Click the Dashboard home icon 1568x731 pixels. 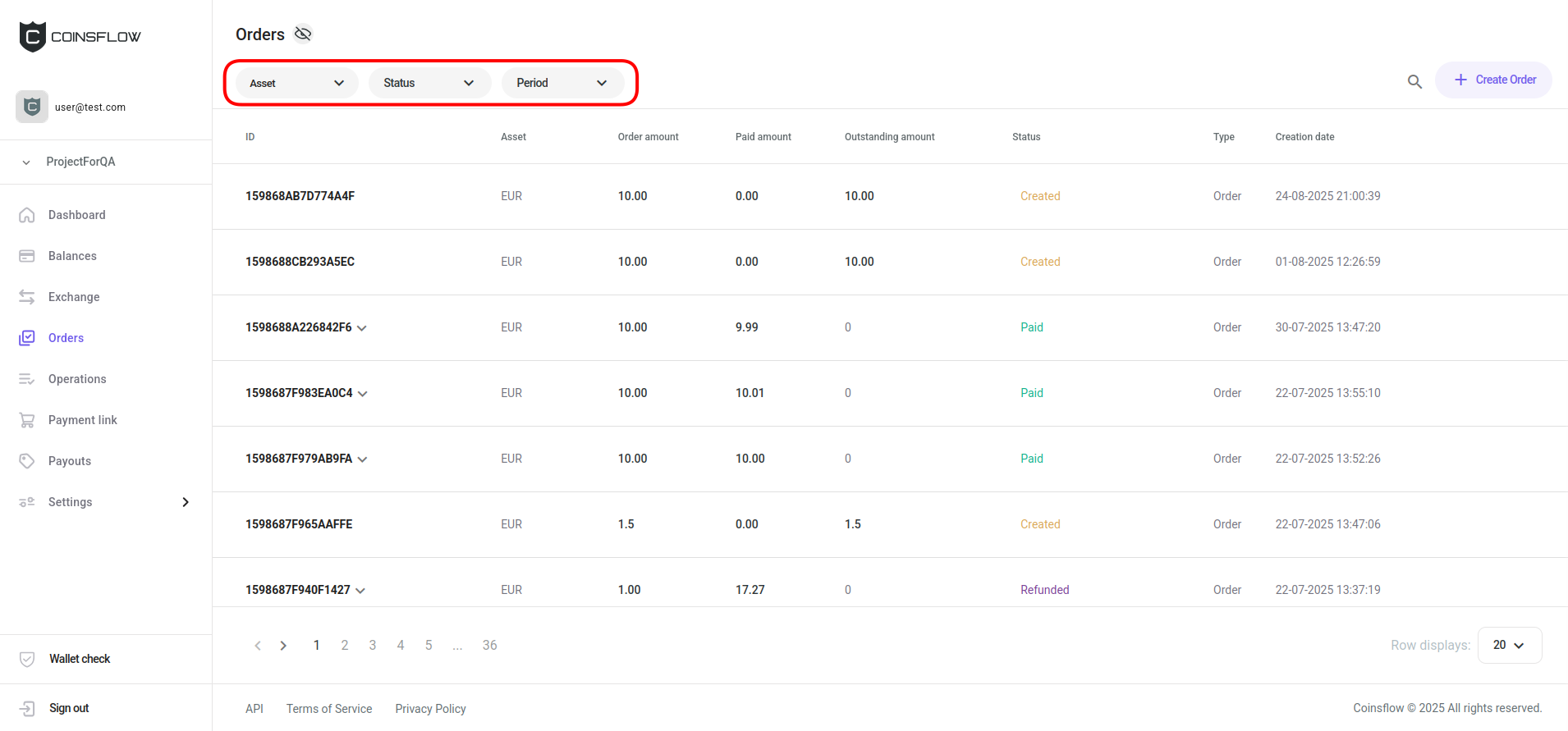pos(27,215)
